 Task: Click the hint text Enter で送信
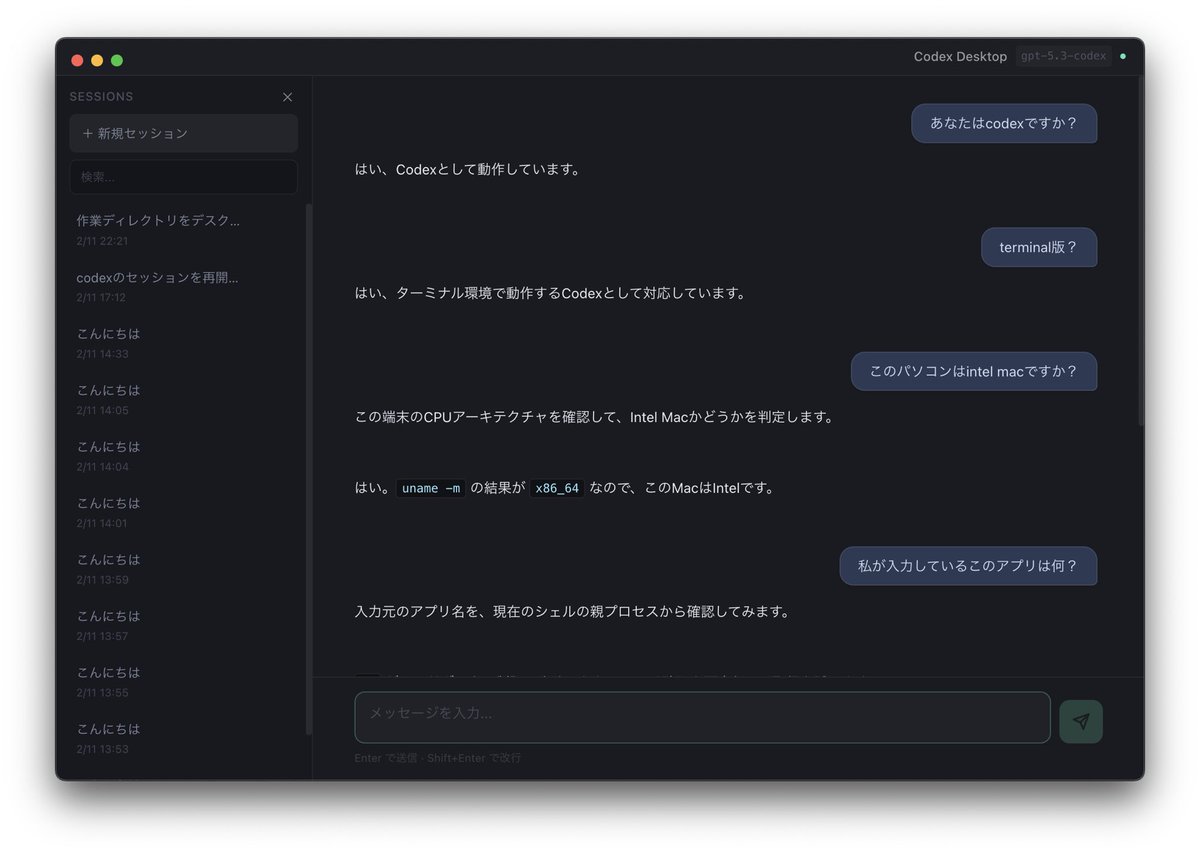pos(388,758)
